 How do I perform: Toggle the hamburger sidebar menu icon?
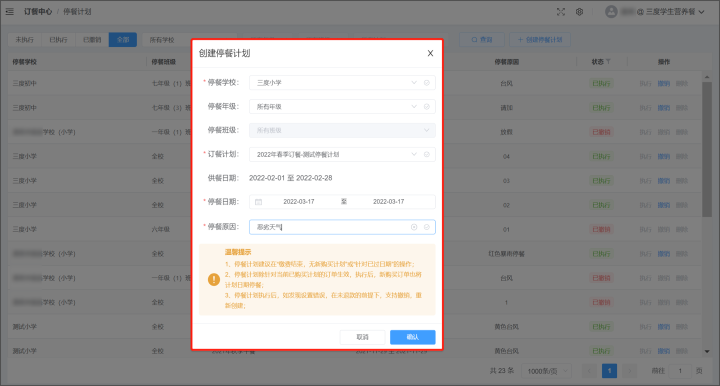(x=10, y=12)
